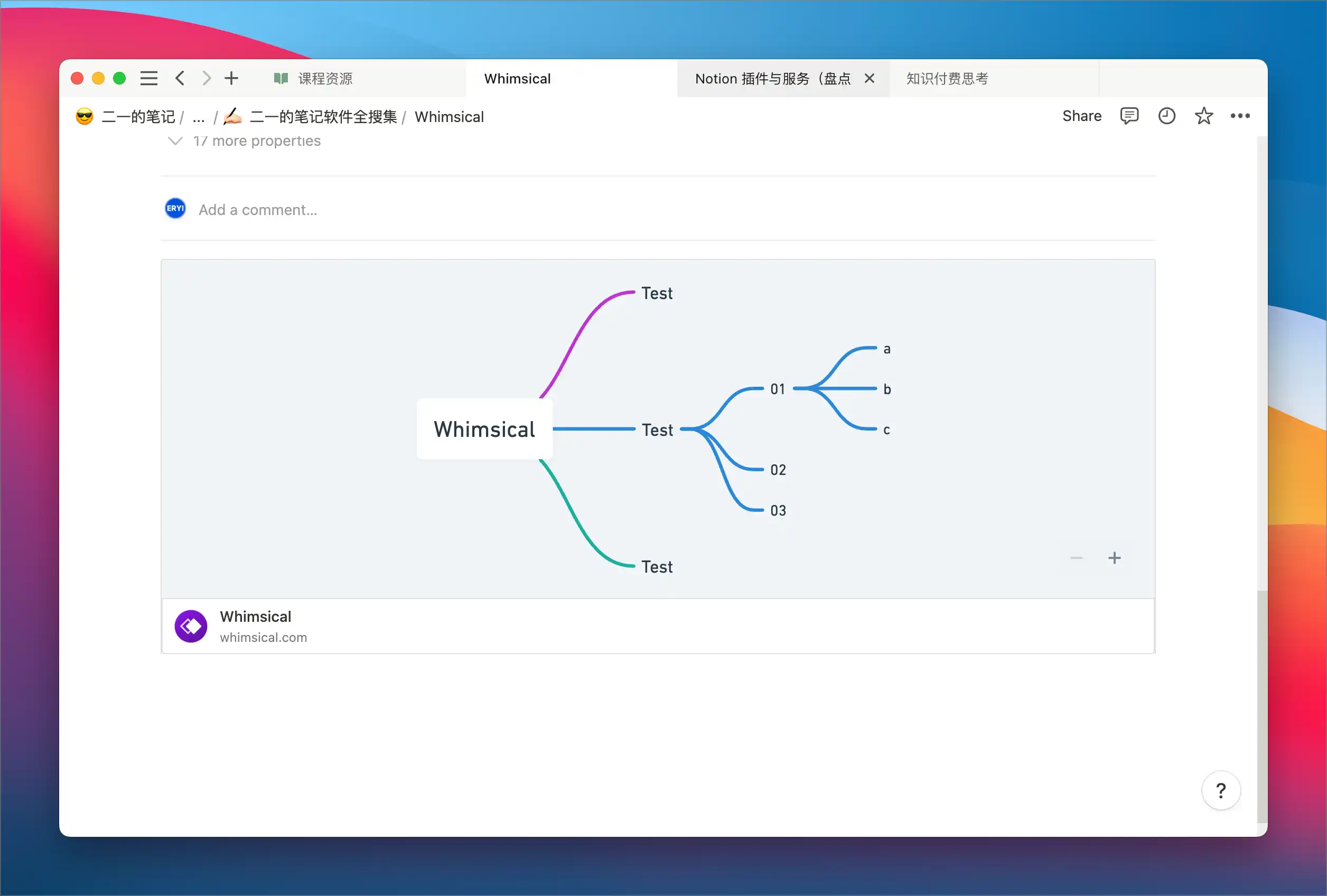Go back with the left arrow

tap(180, 78)
